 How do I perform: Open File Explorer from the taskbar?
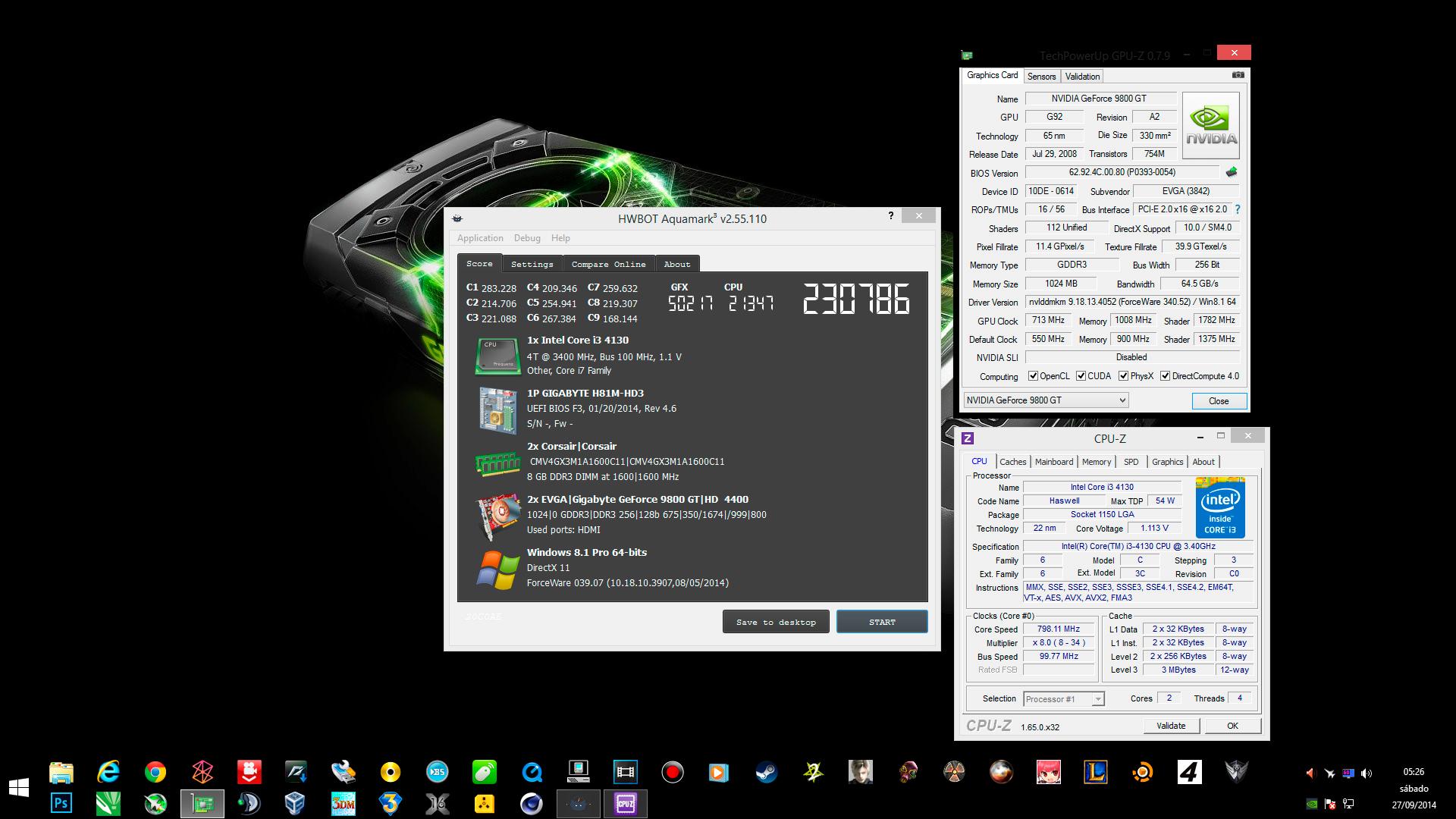click(x=61, y=772)
